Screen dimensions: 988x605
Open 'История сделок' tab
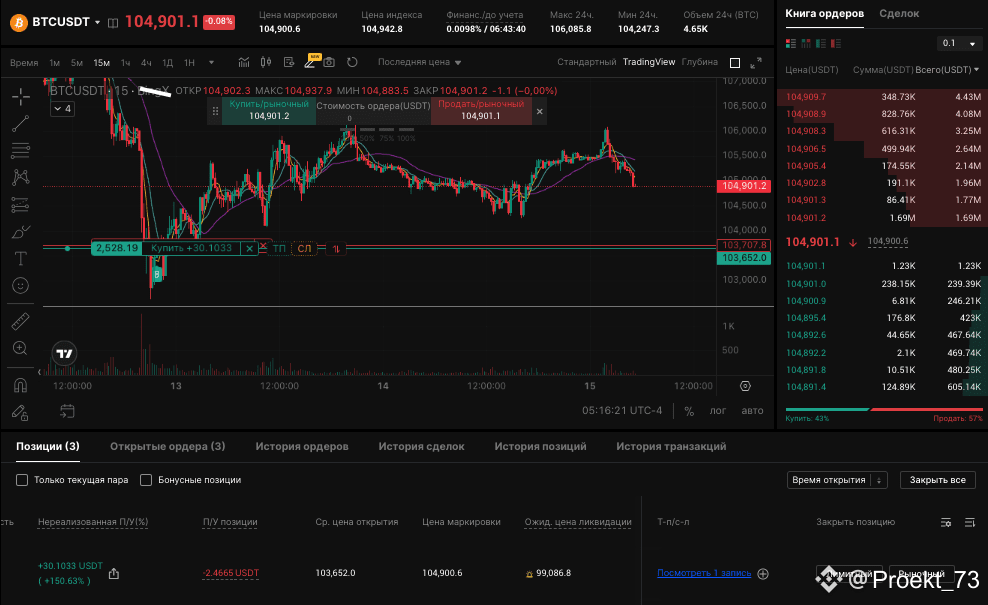pos(422,446)
